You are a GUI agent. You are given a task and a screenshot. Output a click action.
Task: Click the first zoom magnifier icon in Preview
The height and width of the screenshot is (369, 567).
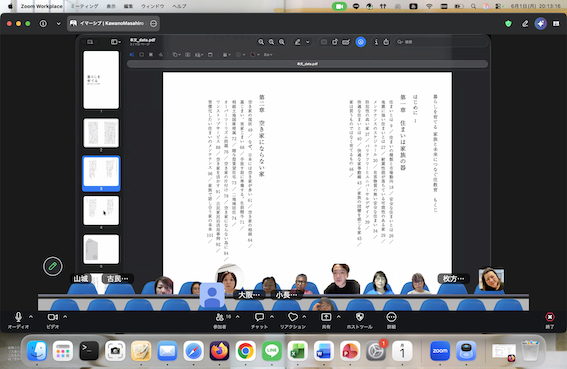pos(261,42)
